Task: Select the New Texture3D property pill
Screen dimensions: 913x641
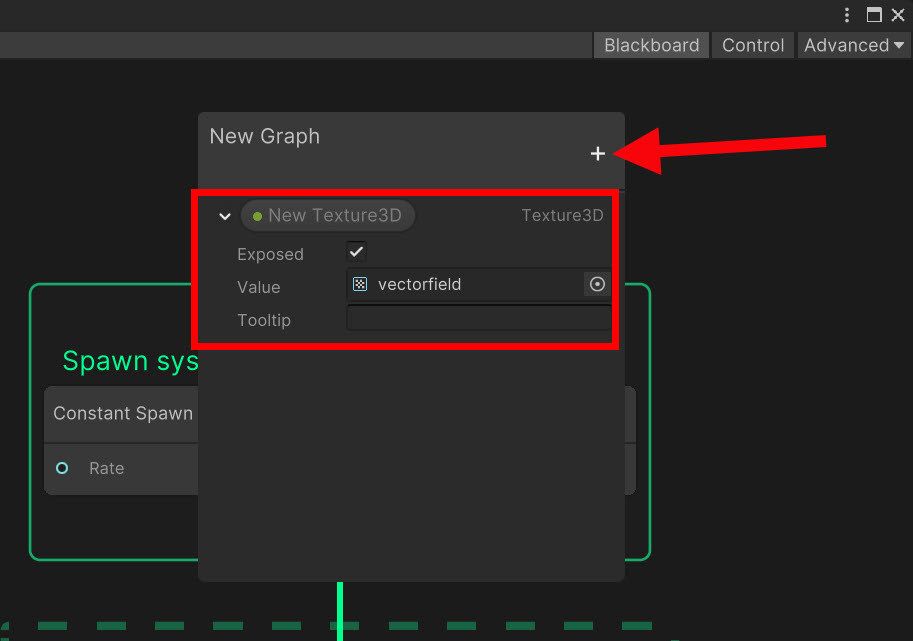Action: pos(328,215)
